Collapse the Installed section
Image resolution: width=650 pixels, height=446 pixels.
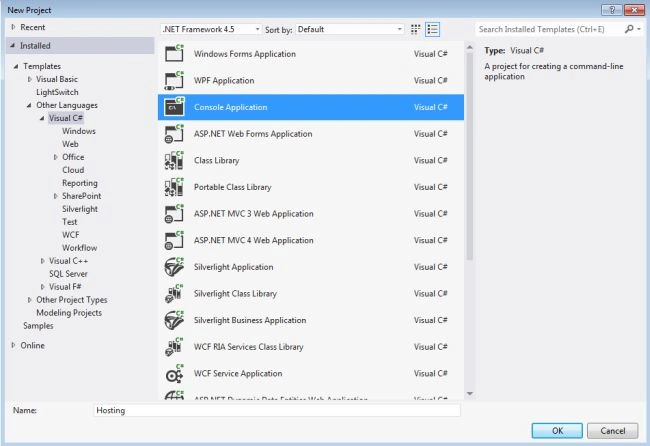[x=13, y=46]
